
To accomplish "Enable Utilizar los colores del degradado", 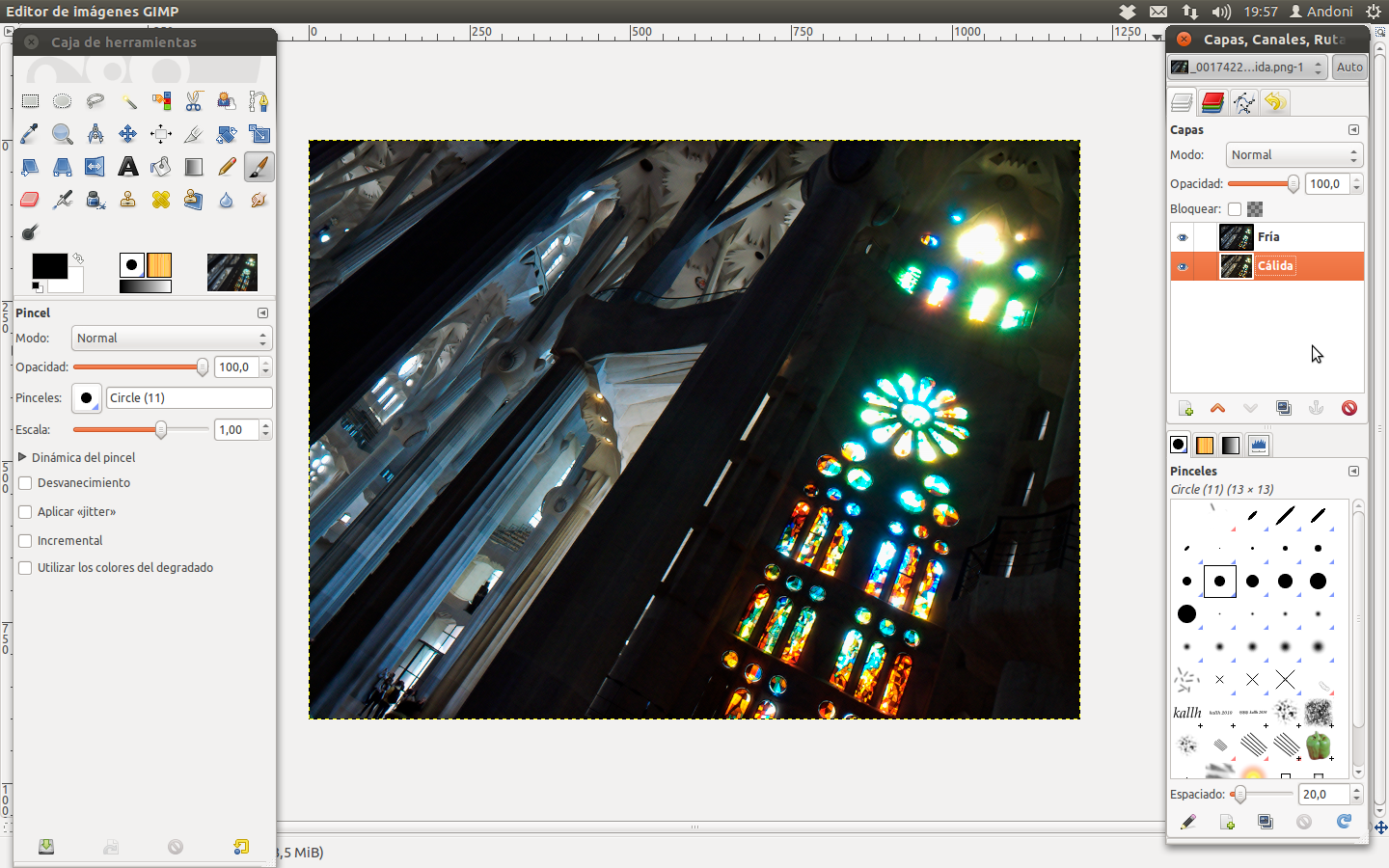I will coord(25,568).
